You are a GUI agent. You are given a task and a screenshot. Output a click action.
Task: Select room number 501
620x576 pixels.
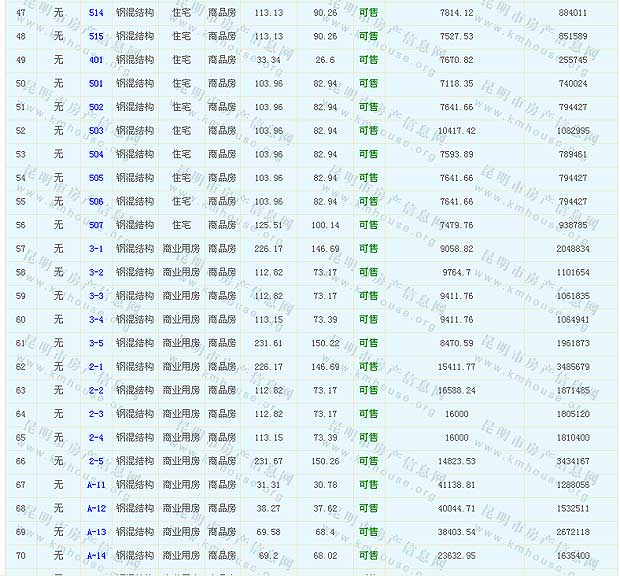coord(96,84)
